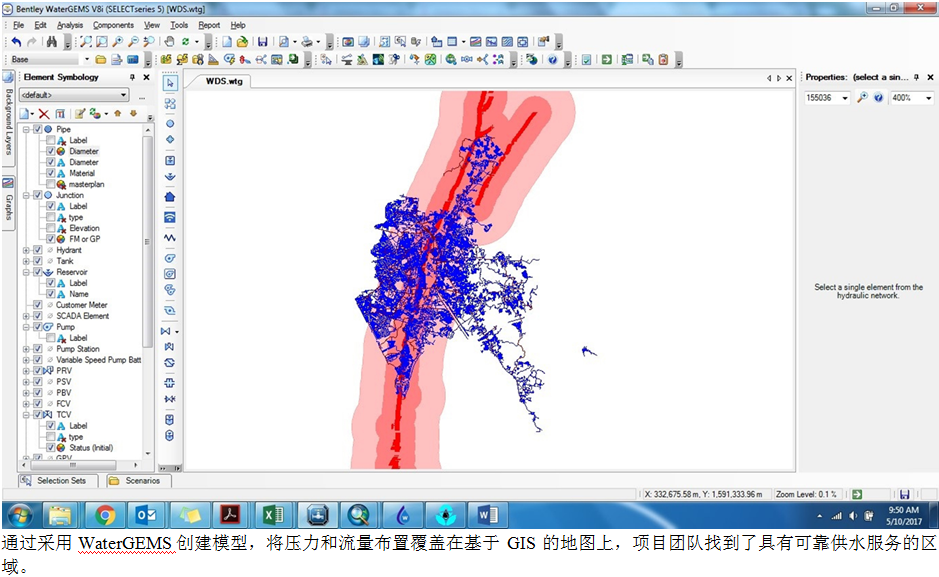Image resolution: width=939 pixels, height=577 pixels.
Task: Switch to the WDS.wtg drawing tab
Action: 224,81
